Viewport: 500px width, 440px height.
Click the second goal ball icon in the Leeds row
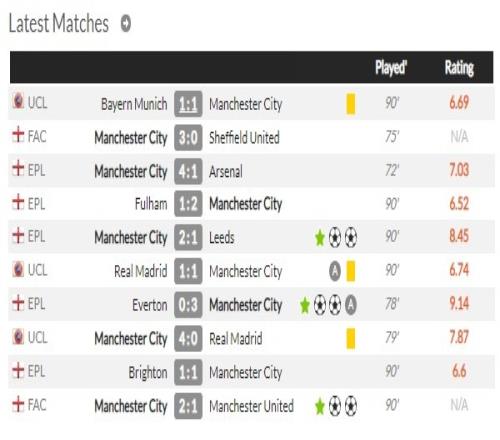click(351, 238)
